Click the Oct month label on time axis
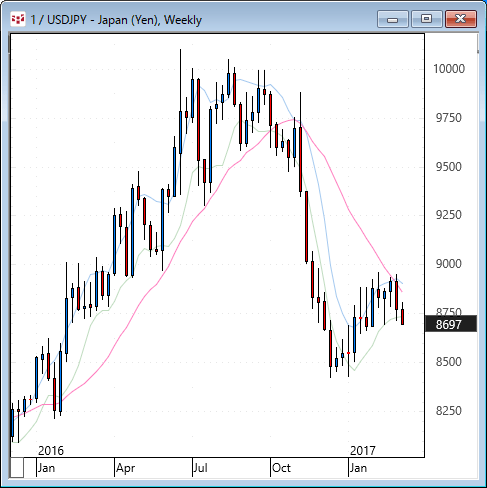 (281, 468)
